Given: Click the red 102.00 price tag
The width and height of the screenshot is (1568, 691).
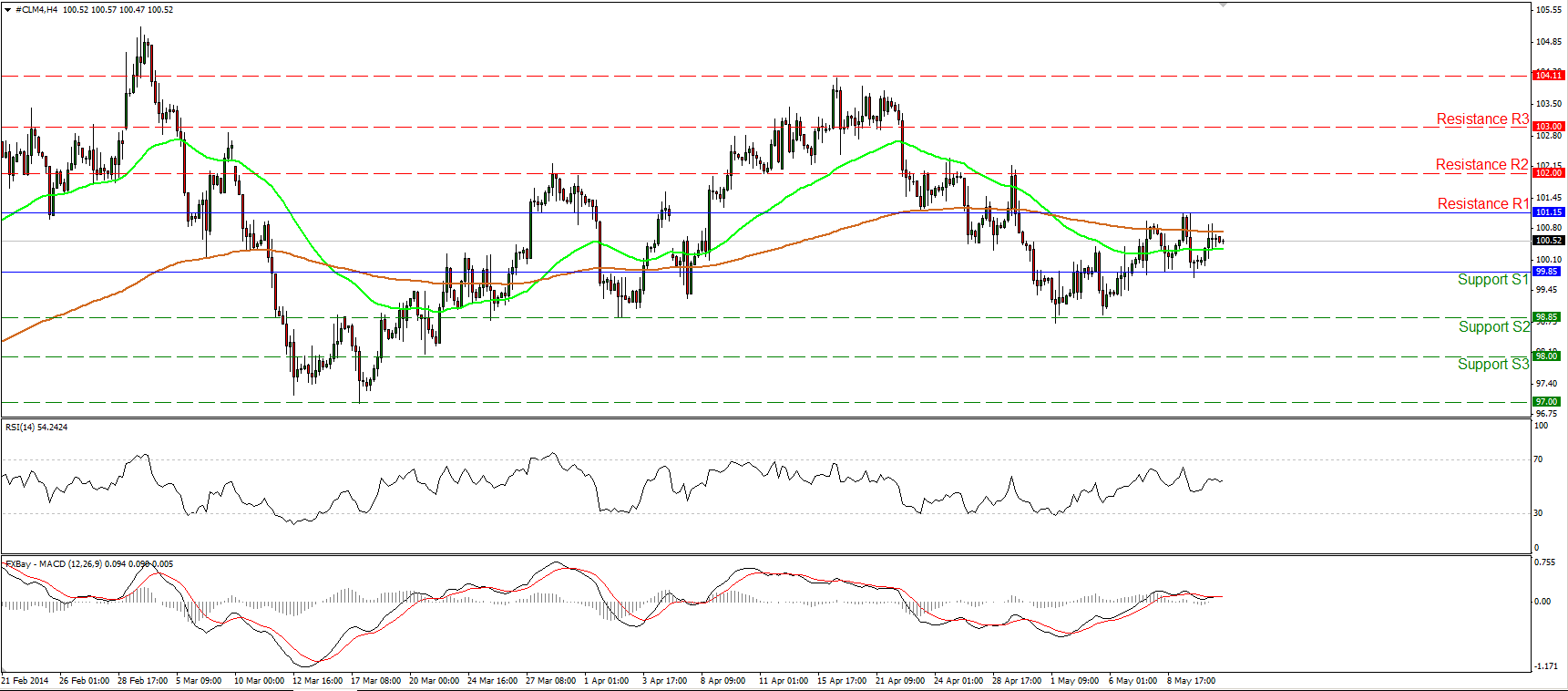Looking at the screenshot, I should pyautogui.click(x=1549, y=173).
